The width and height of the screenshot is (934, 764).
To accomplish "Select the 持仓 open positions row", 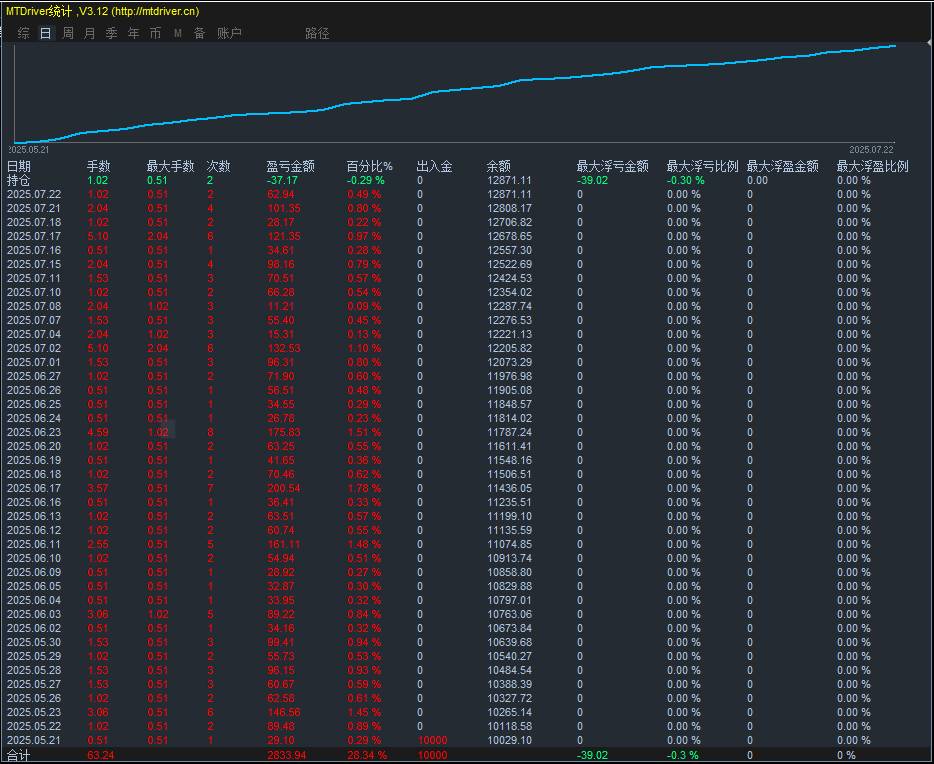I will 467,180.
